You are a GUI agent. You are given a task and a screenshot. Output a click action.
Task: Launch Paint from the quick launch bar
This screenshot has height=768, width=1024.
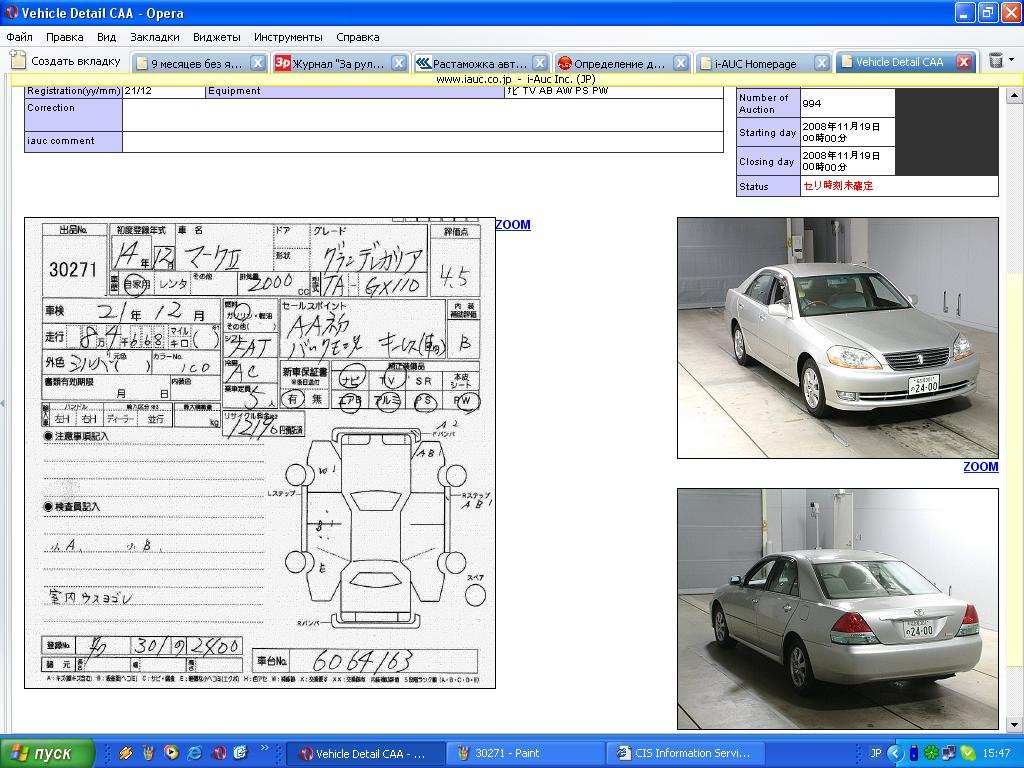click(x=148, y=753)
